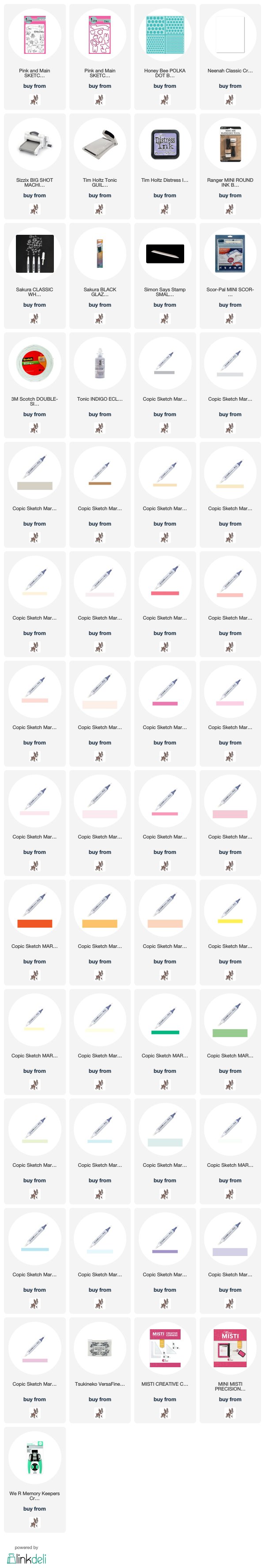The width and height of the screenshot is (265, 1568).
Task: Click the dog store icon under Sizzix BIG SHOT
Action: point(35,209)
